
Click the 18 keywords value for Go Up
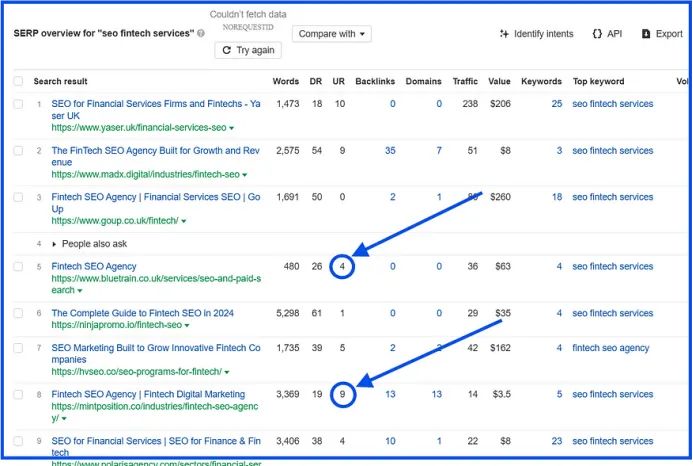(557, 197)
